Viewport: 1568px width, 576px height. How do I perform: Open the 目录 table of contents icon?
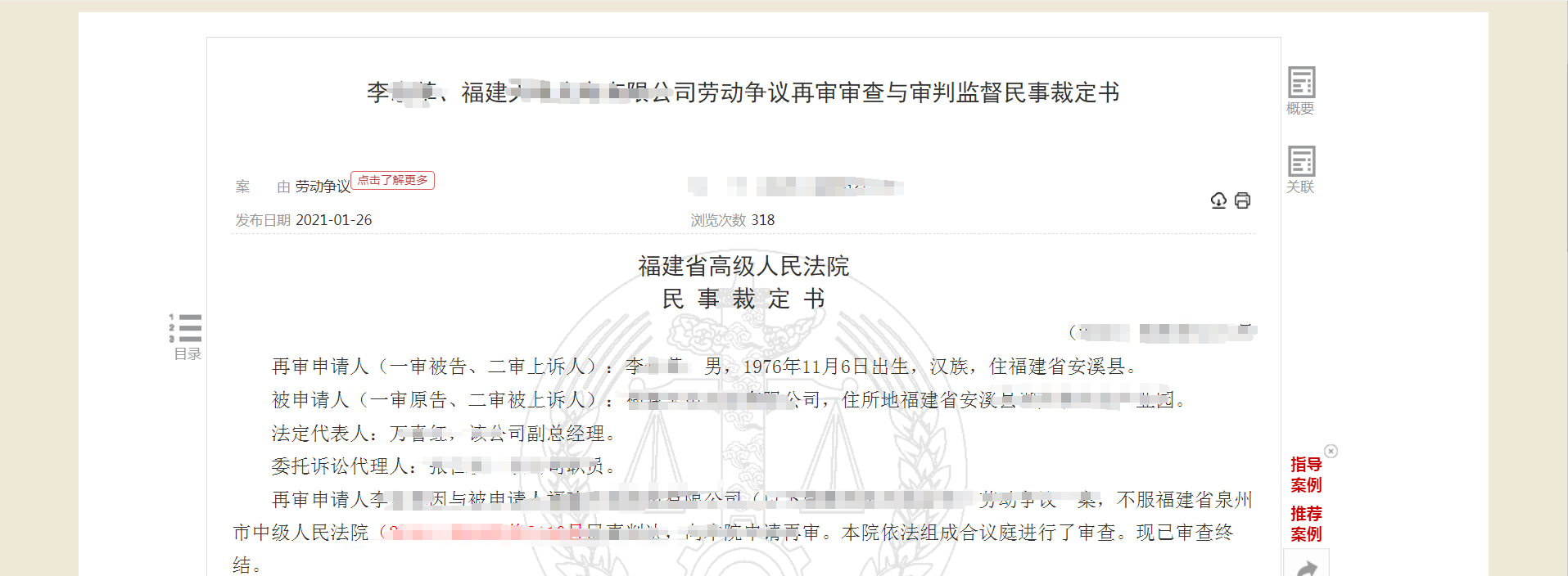187,336
